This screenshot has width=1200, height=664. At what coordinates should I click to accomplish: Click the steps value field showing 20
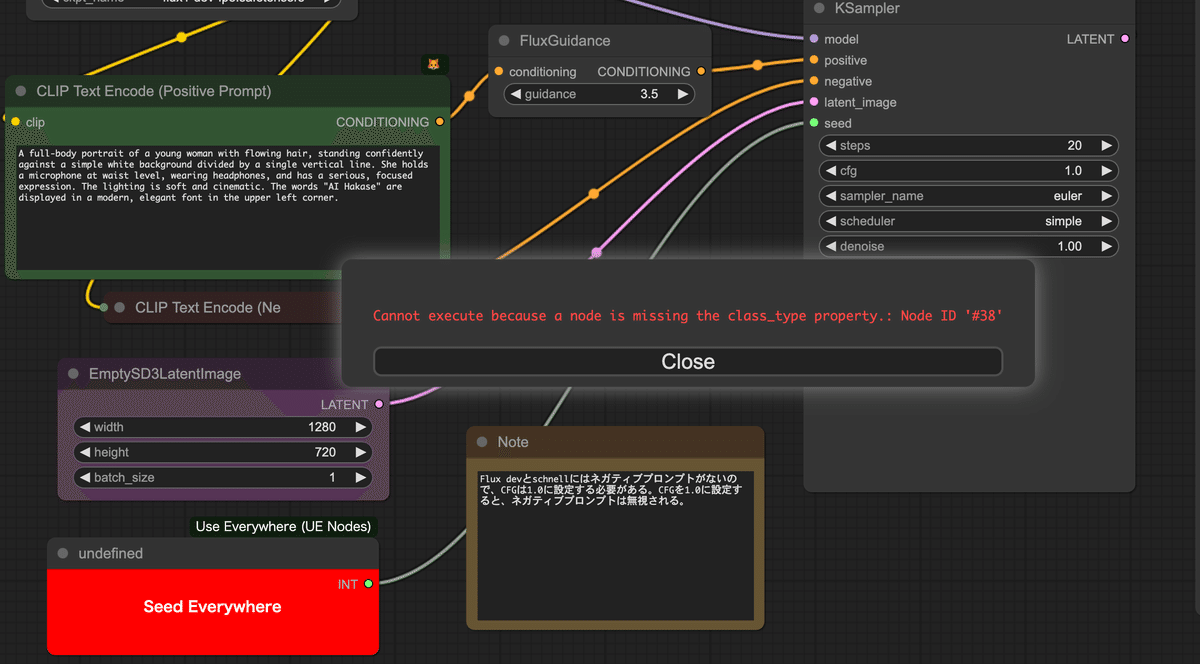(x=968, y=146)
